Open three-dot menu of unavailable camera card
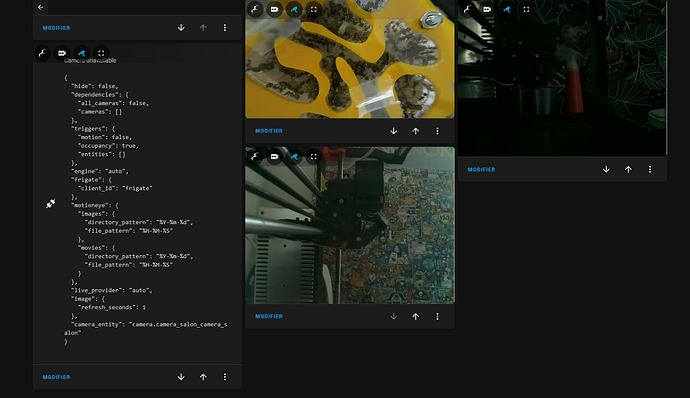Viewport: 690px width, 398px height. pyautogui.click(x=225, y=377)
